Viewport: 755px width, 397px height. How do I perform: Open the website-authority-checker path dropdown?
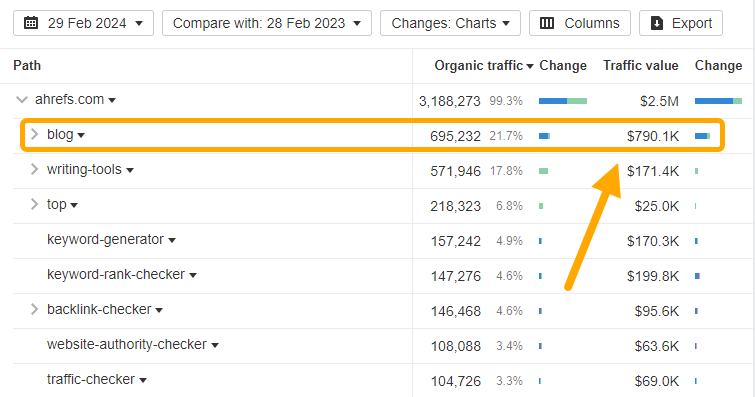click(215, 345)
